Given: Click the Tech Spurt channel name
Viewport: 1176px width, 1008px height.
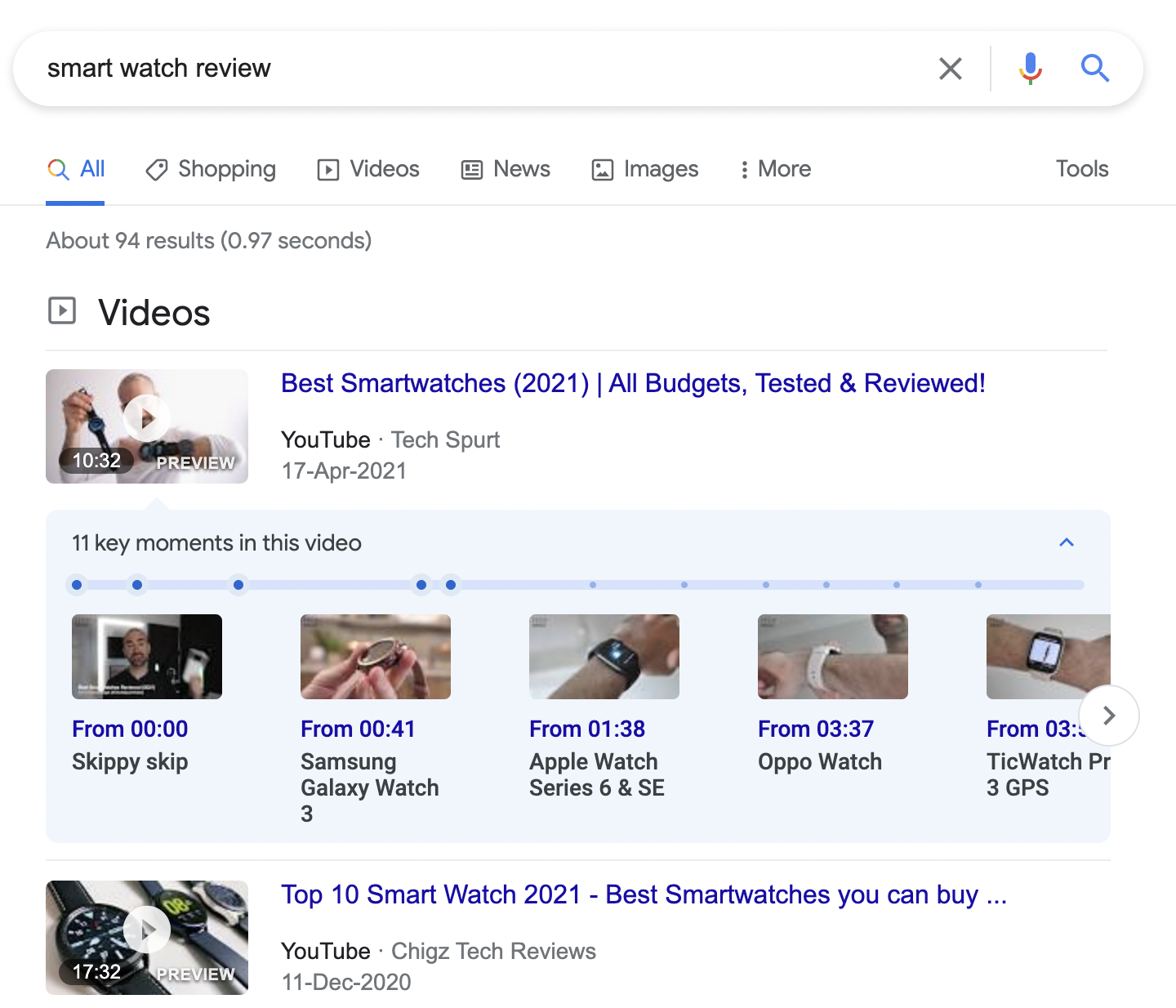Looking at the screenshot, I should [445, 439].
